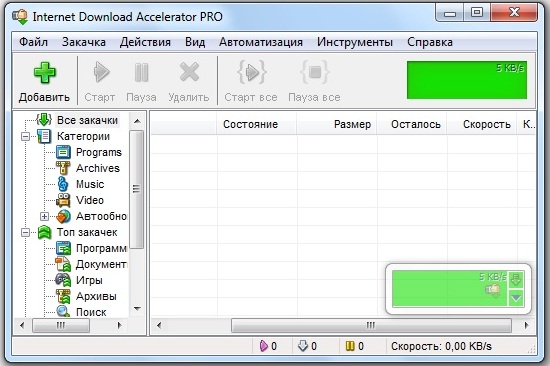Viewport: 550px width, 366px height.
Task: Click the Скорость column header
Action: click(x=486, y=124)
